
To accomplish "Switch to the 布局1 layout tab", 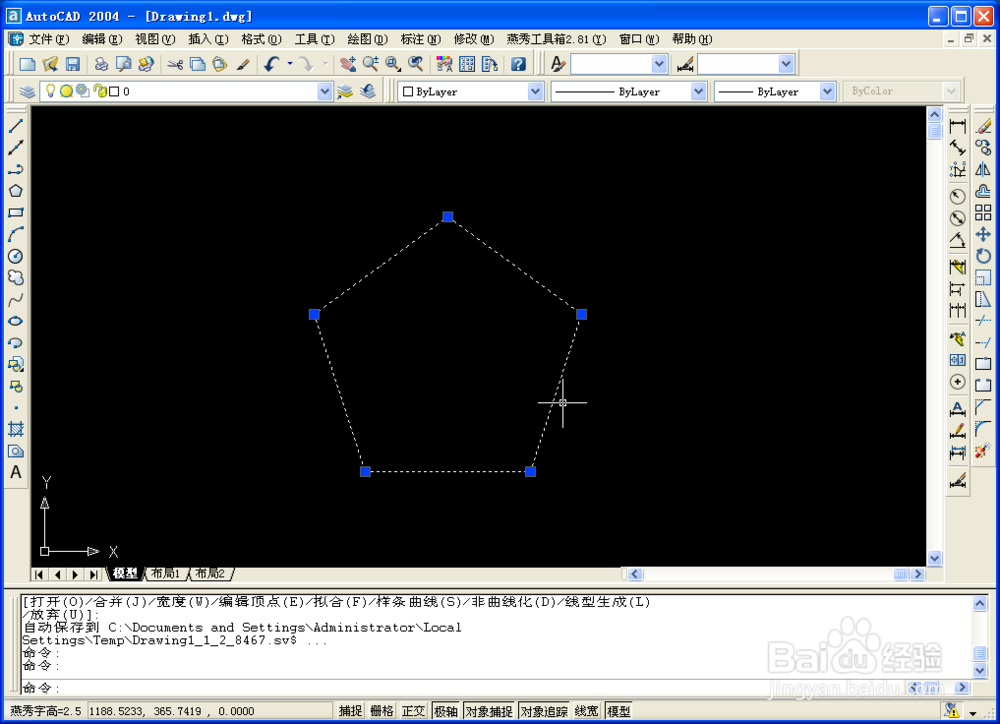I will pyautogui.click(x=166, y=573).
